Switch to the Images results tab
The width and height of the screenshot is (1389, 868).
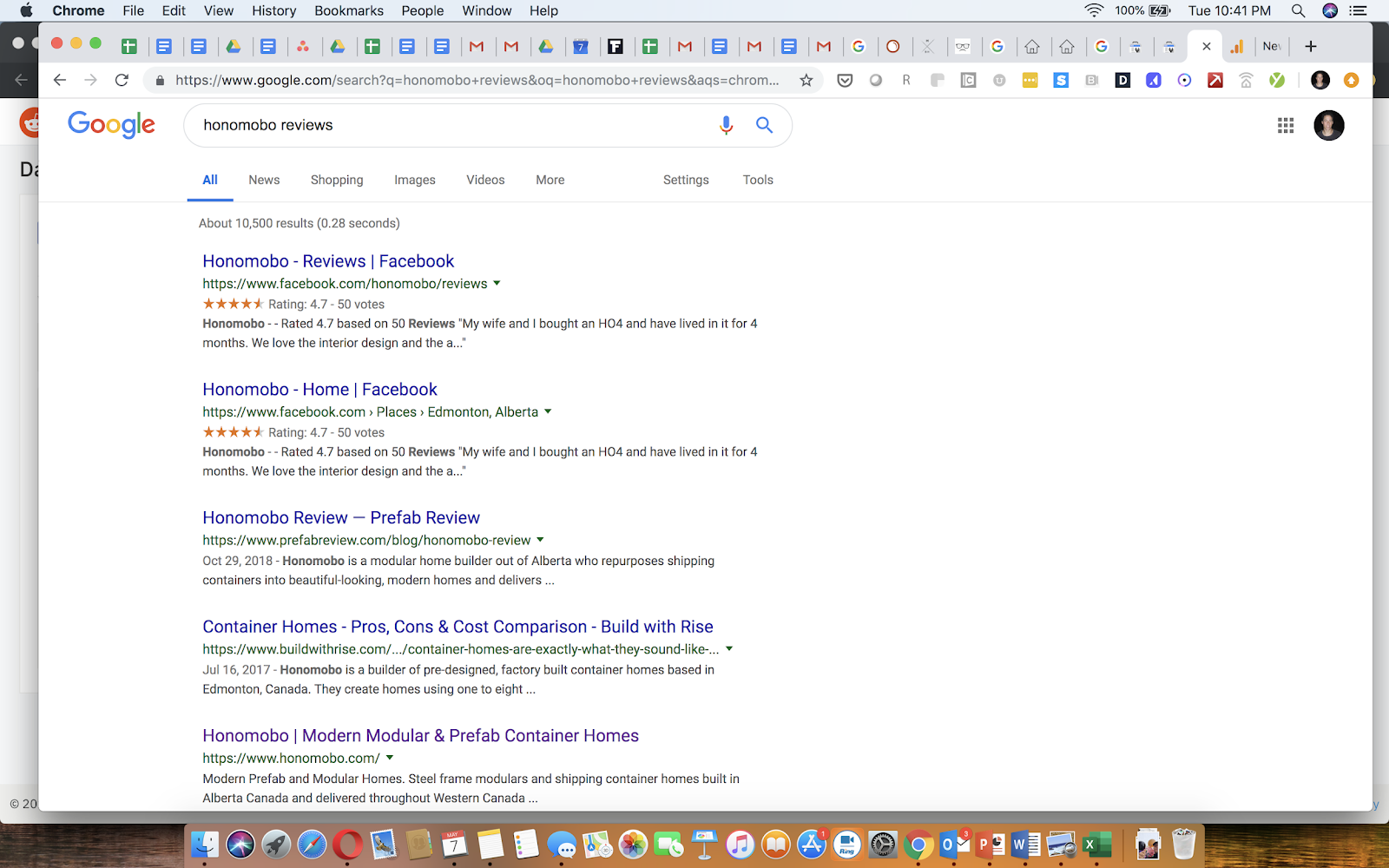(415, 180)
